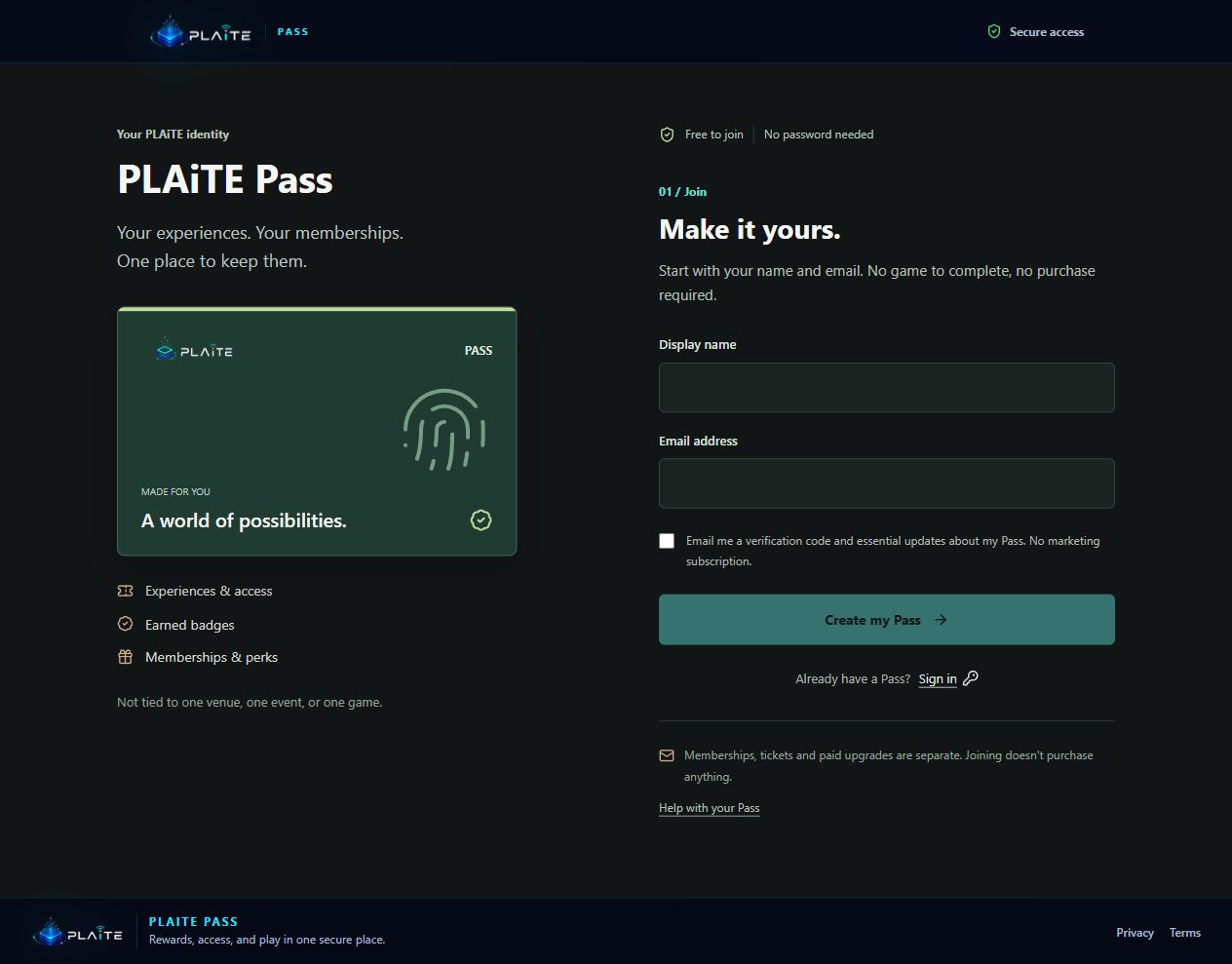
Task: Open the Terms link in the footer
Action: pyautogui.click(x=1185, y=933)
